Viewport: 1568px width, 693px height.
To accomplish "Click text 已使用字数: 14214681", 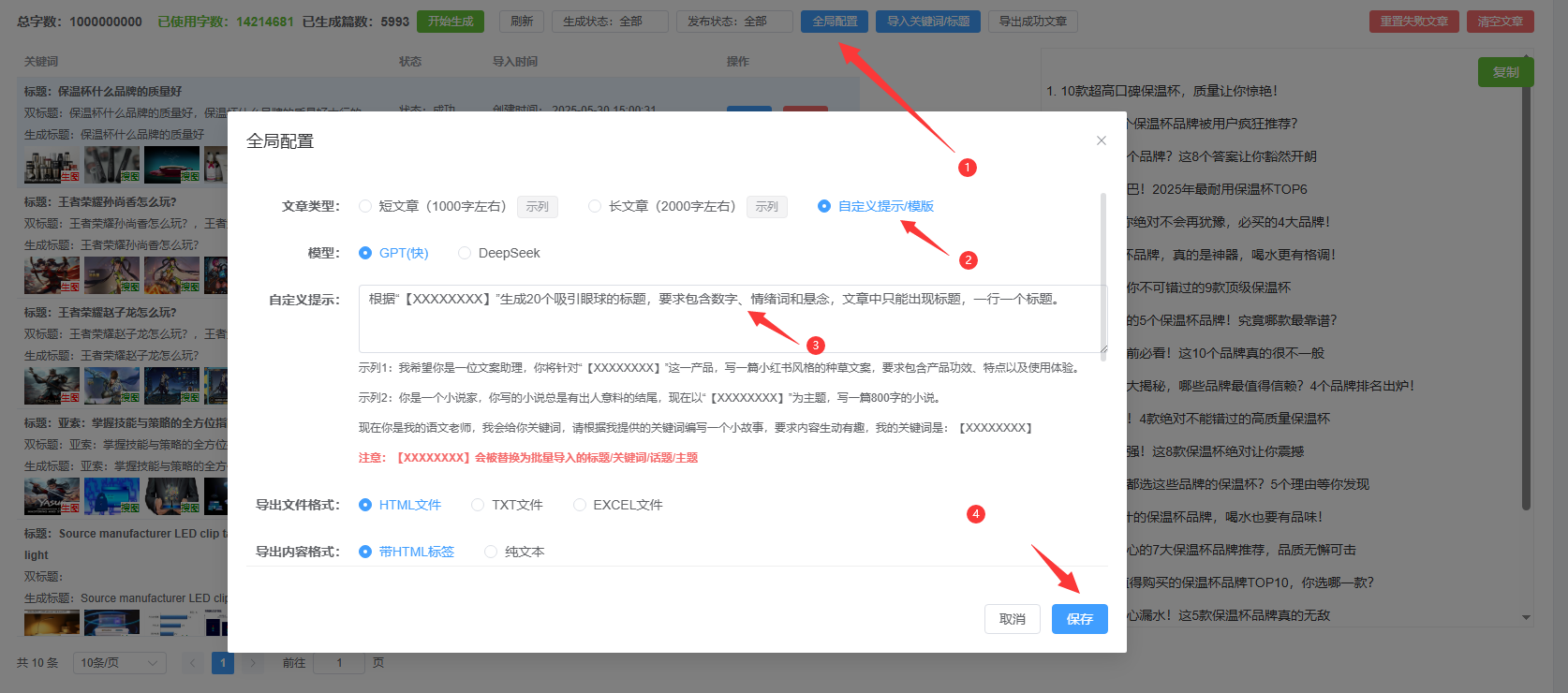I will click(226, 22).
